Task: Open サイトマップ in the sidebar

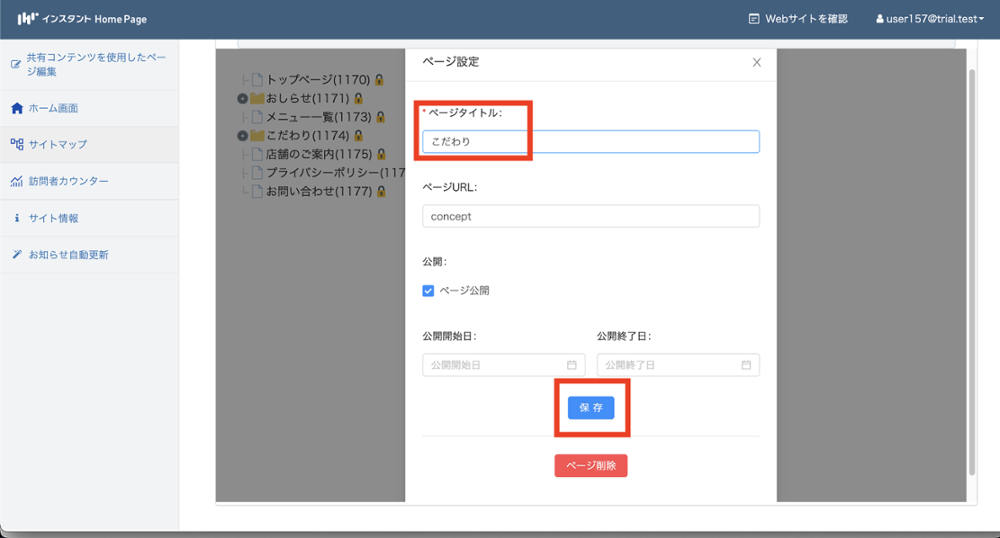Action: point(57,144)
